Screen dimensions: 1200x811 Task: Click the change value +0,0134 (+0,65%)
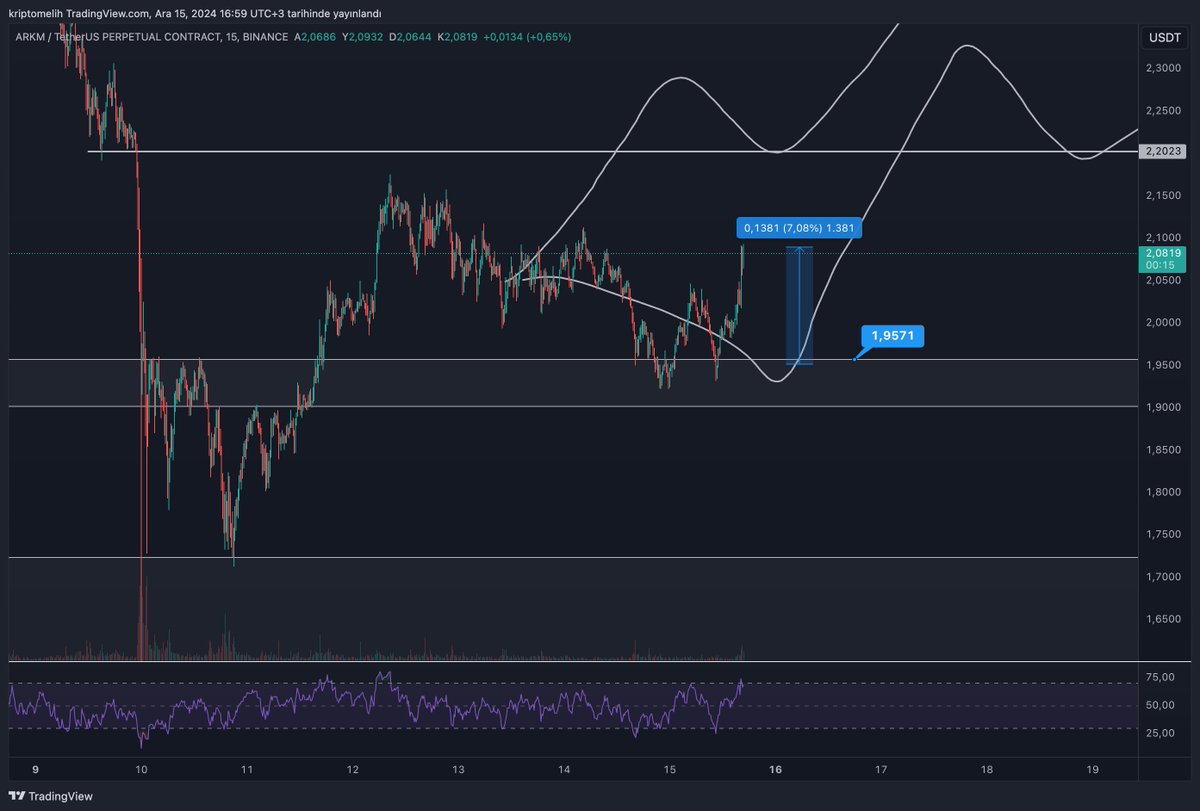click(526, 37)
